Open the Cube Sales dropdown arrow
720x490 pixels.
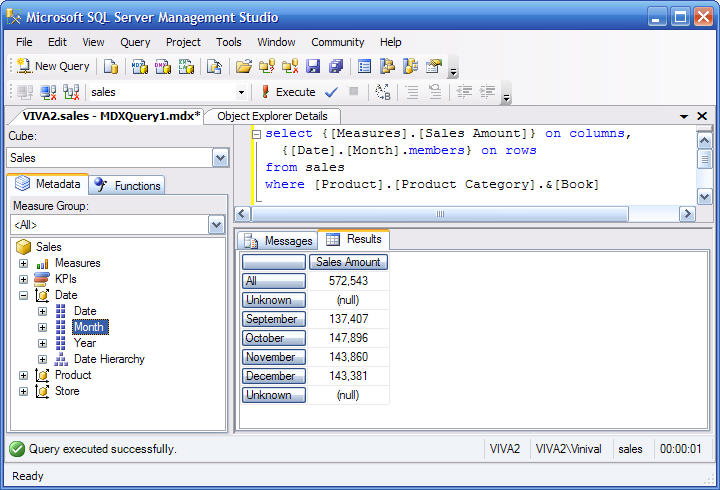pos(220,158)
